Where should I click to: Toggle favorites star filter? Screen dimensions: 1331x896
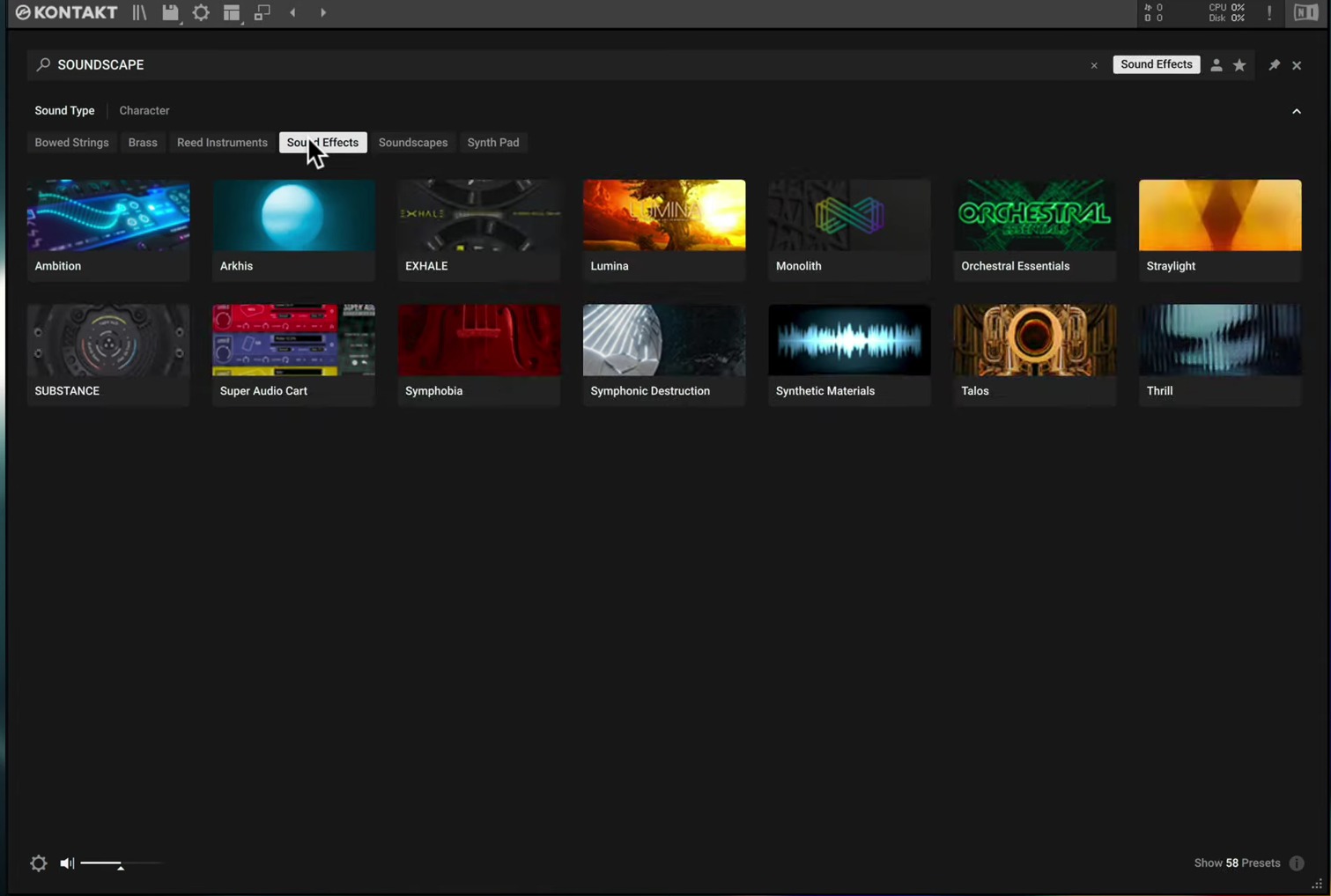coord(1239,65)
